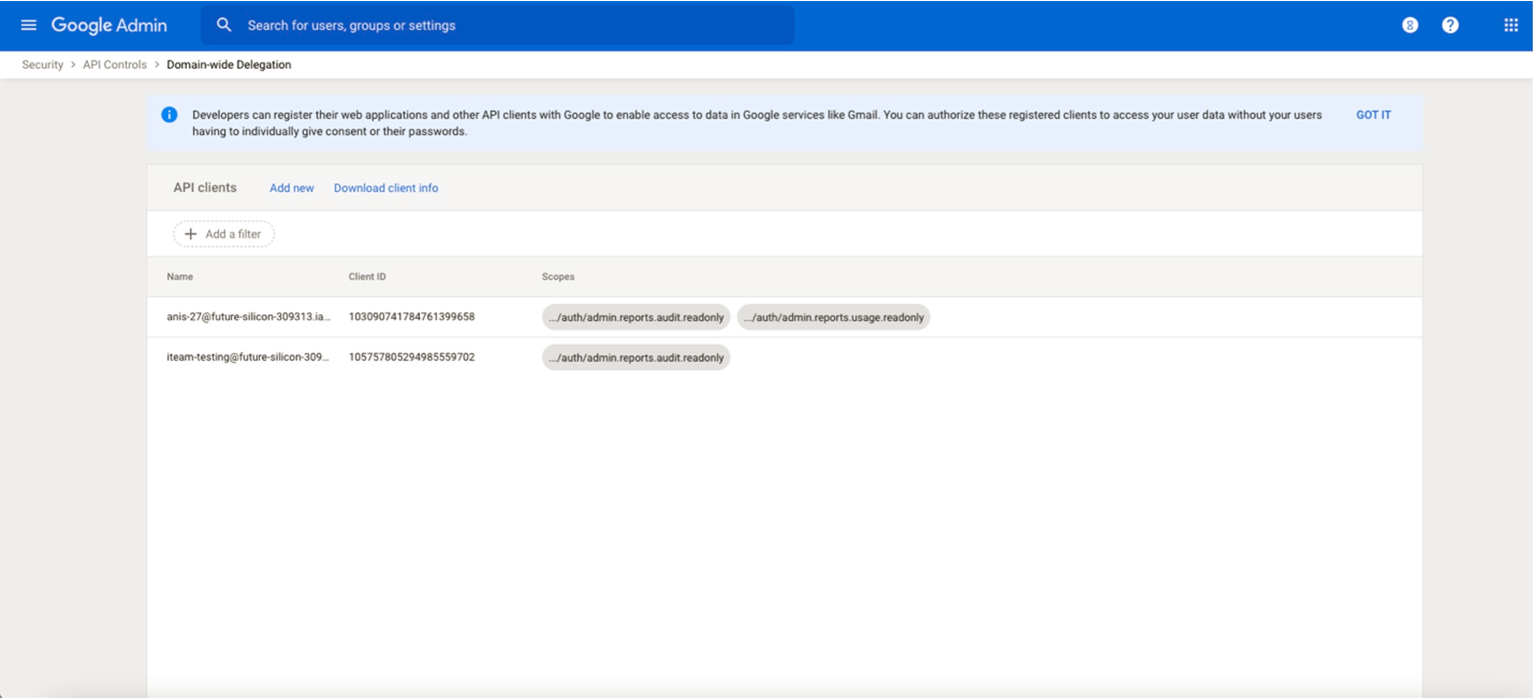This screenshot has height=699, width=1534.
Task: Click the Google Admin logo
Action: 109,25
